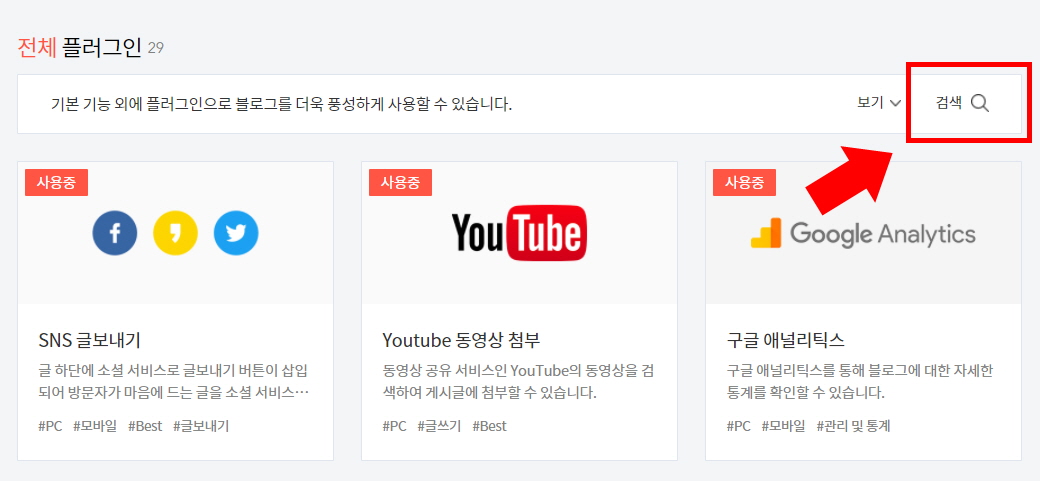Open the Youtube 동영상 첨부 plugin title
The height and width of the screenshot is (481, 1040).
point(462,340)
